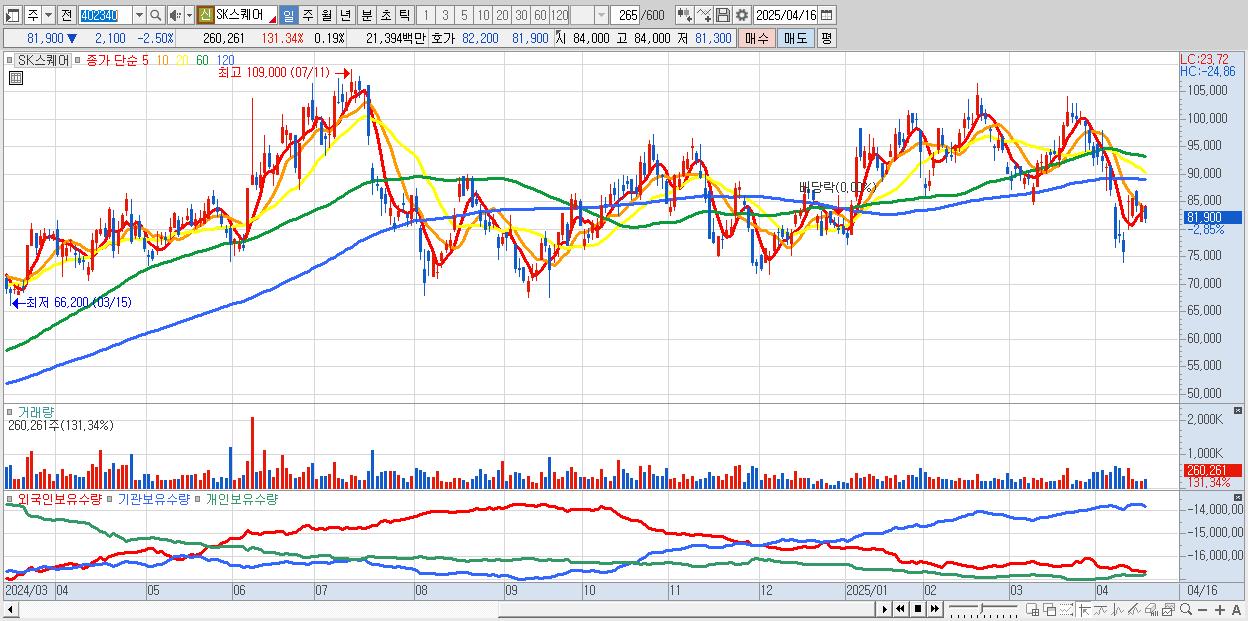Expand the stock code history dropdown
Image resolution: width=1248 pixels, height=621 pixels.
click(x=139, y=15)
